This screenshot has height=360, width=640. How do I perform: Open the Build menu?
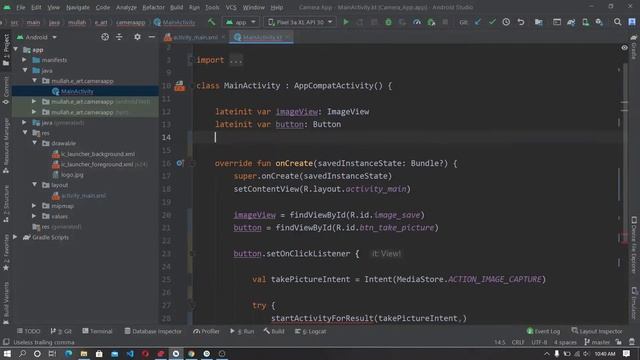pos(176,7)
